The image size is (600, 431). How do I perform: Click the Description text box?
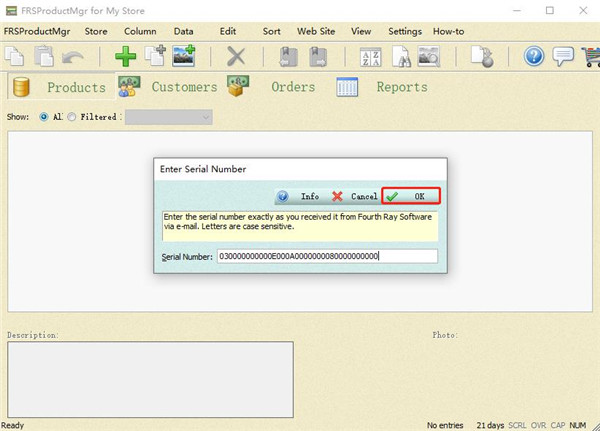pos(150,379)
